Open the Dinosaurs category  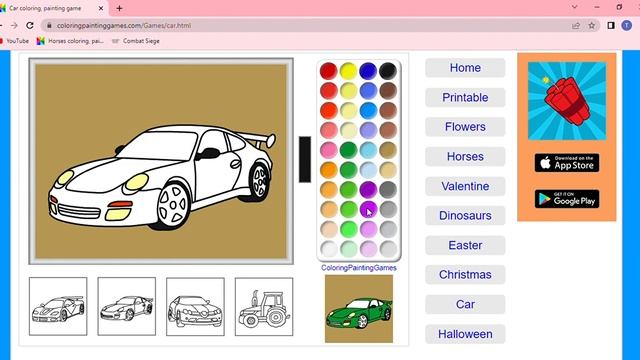coord(465,216)
